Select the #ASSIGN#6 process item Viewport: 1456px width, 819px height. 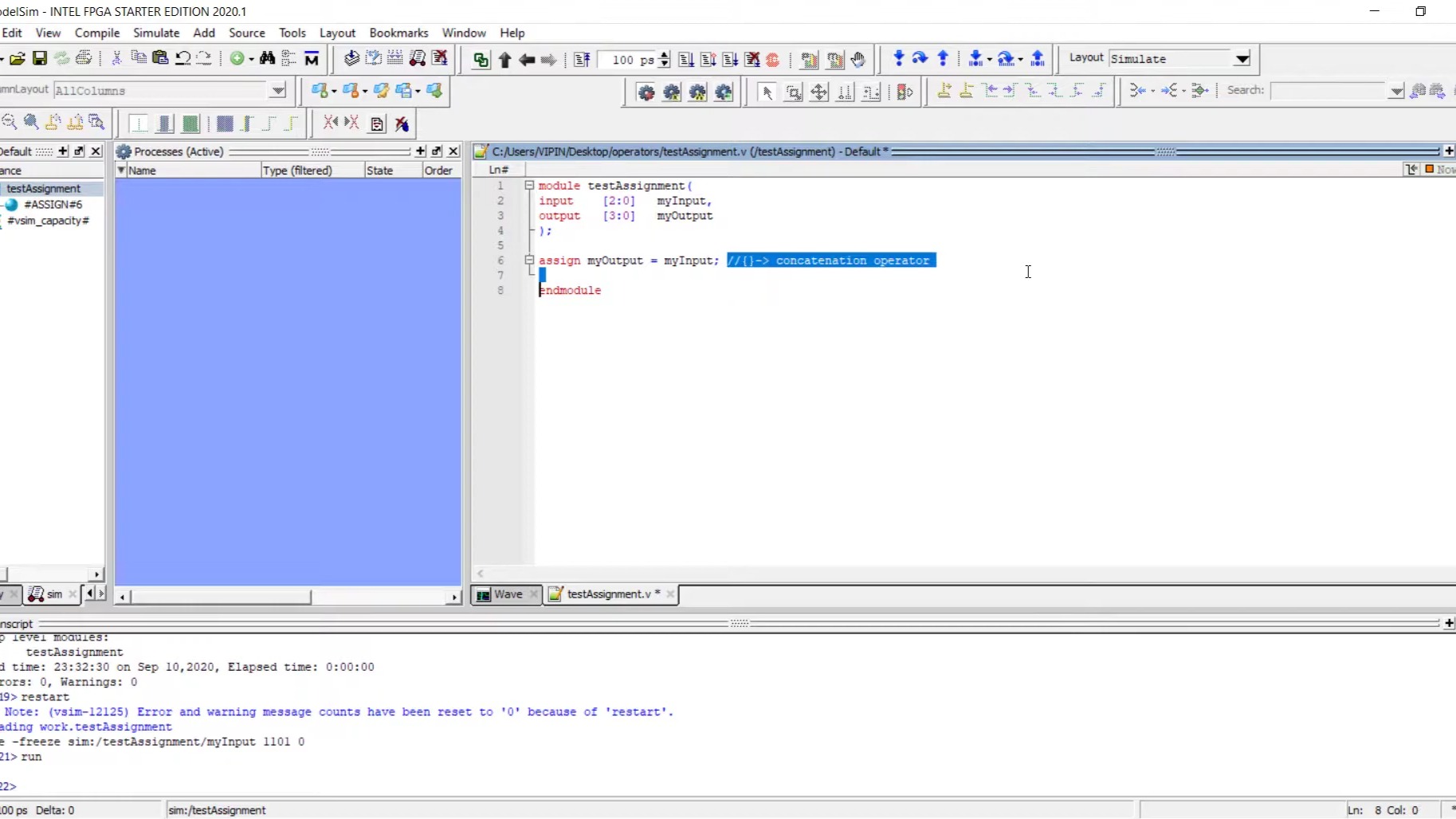(x=53, y=205)
